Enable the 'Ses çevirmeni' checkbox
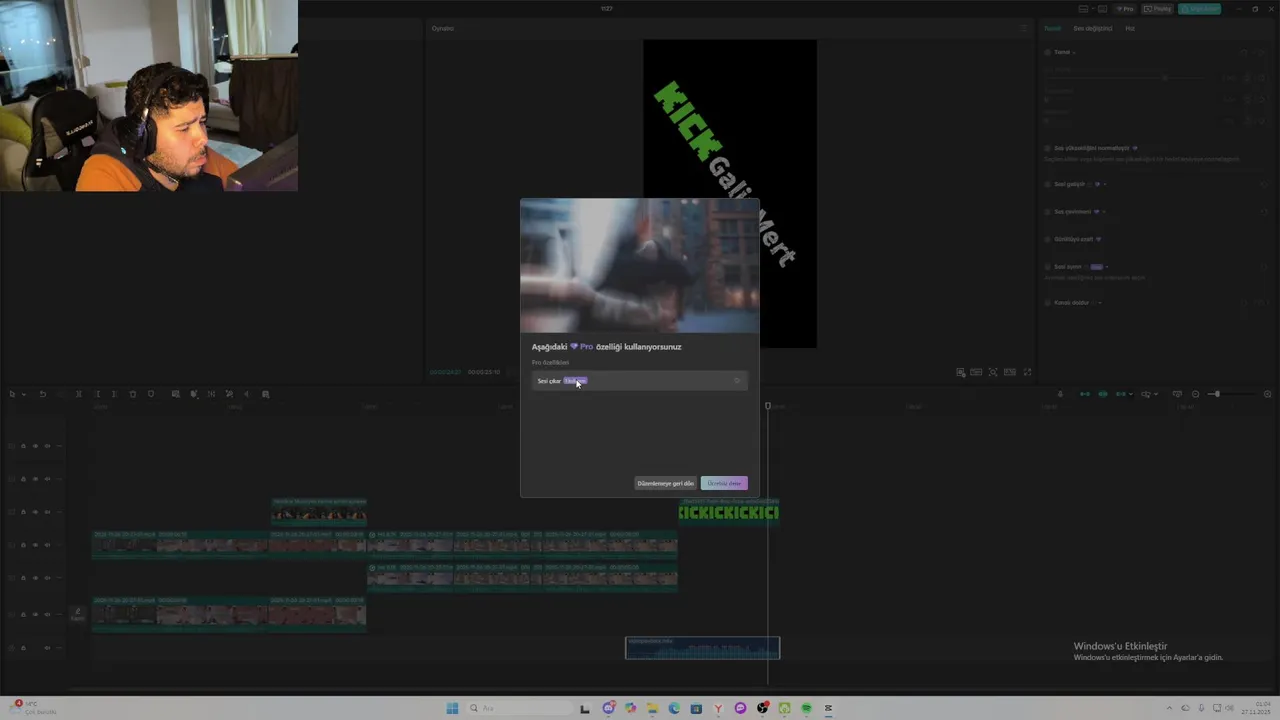 coord(1048,212)
